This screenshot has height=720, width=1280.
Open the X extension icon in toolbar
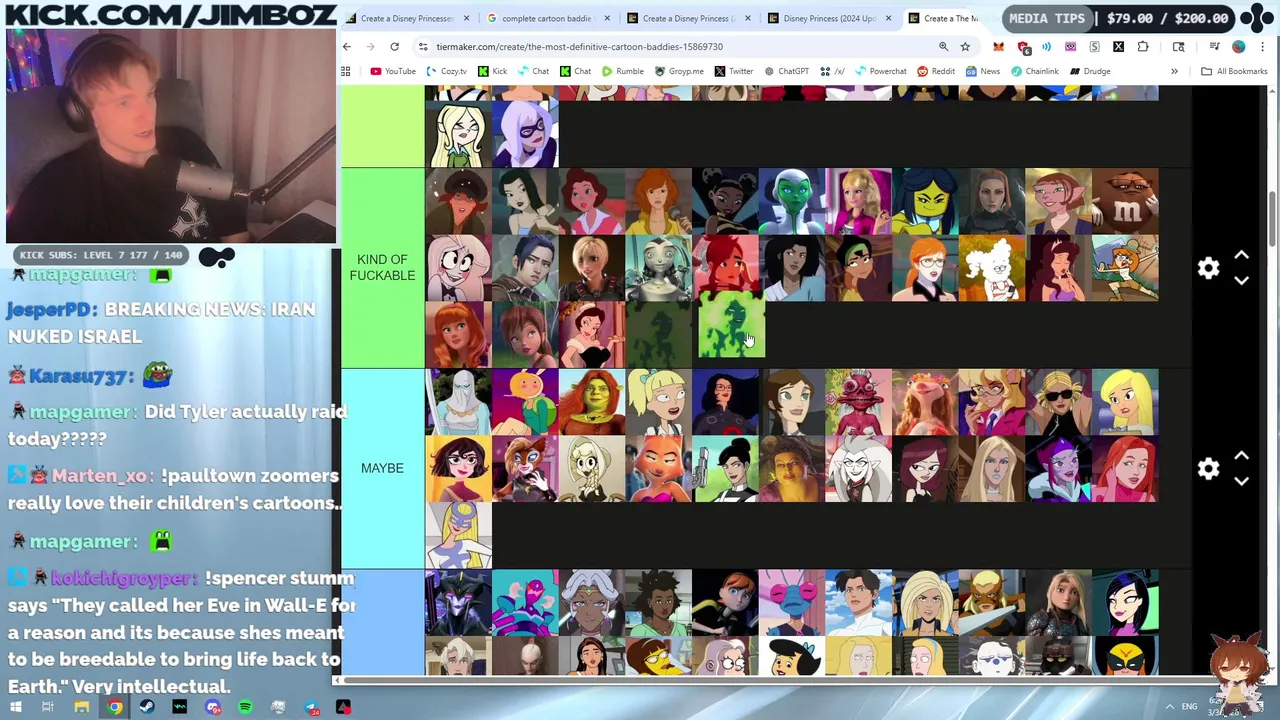pos(1118,46)
